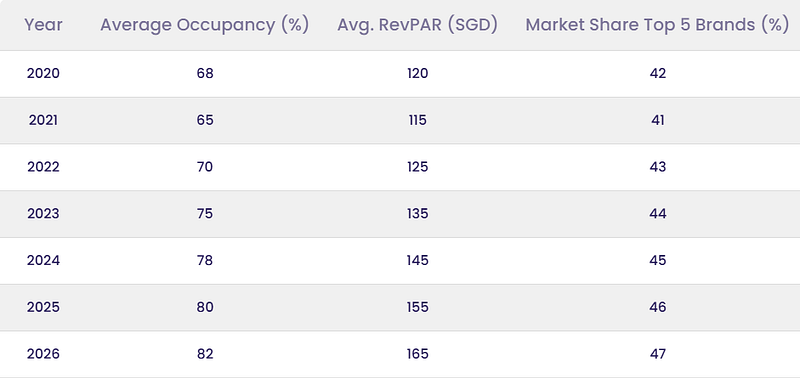The width and height of the screenshot is (800, 378).
Task: Click the Year column header
Action: pyautogui.click(x=43, y=25)
